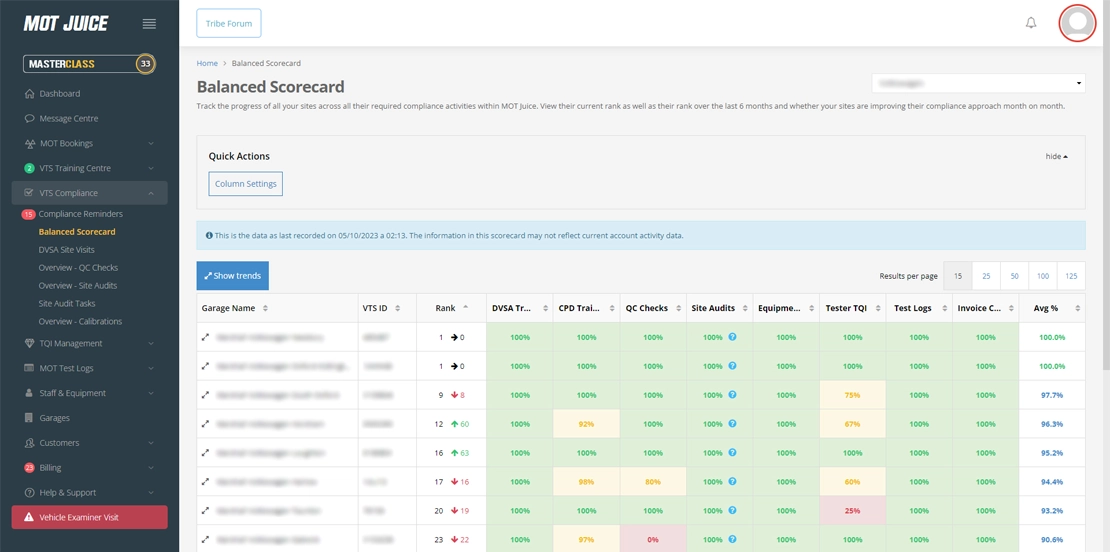
Task: Click the VTS Training Centre badge icon
Action: [x=29, y=168]
